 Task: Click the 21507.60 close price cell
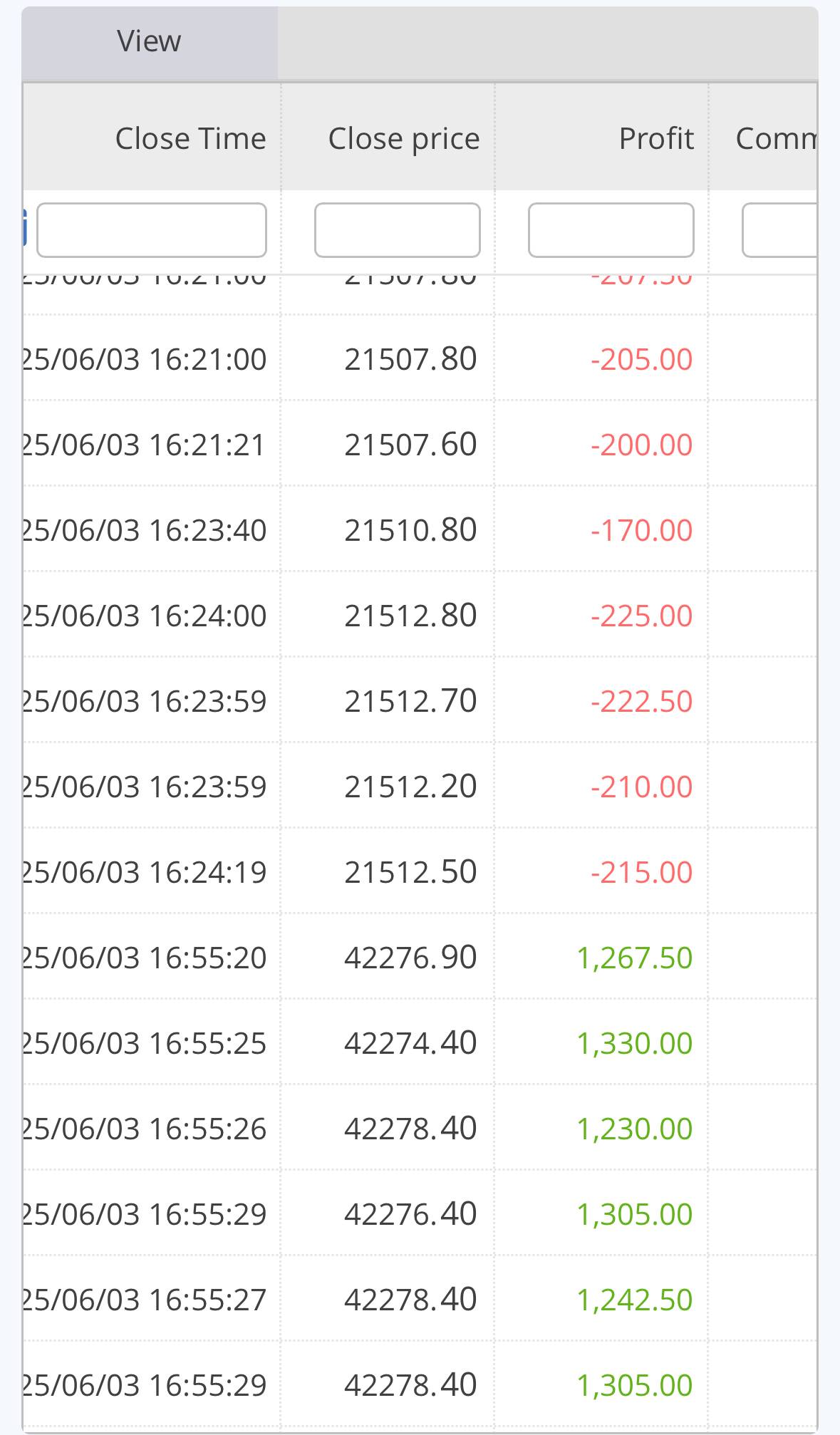point(410,445)
